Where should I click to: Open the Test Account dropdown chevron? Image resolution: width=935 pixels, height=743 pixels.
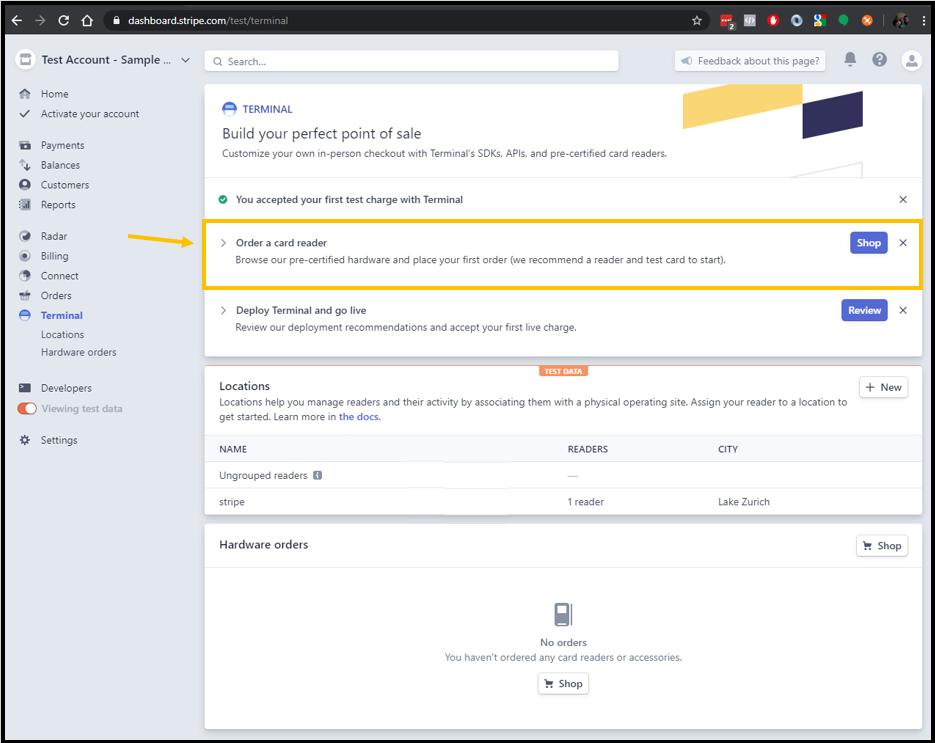click(x=185, y=60)
